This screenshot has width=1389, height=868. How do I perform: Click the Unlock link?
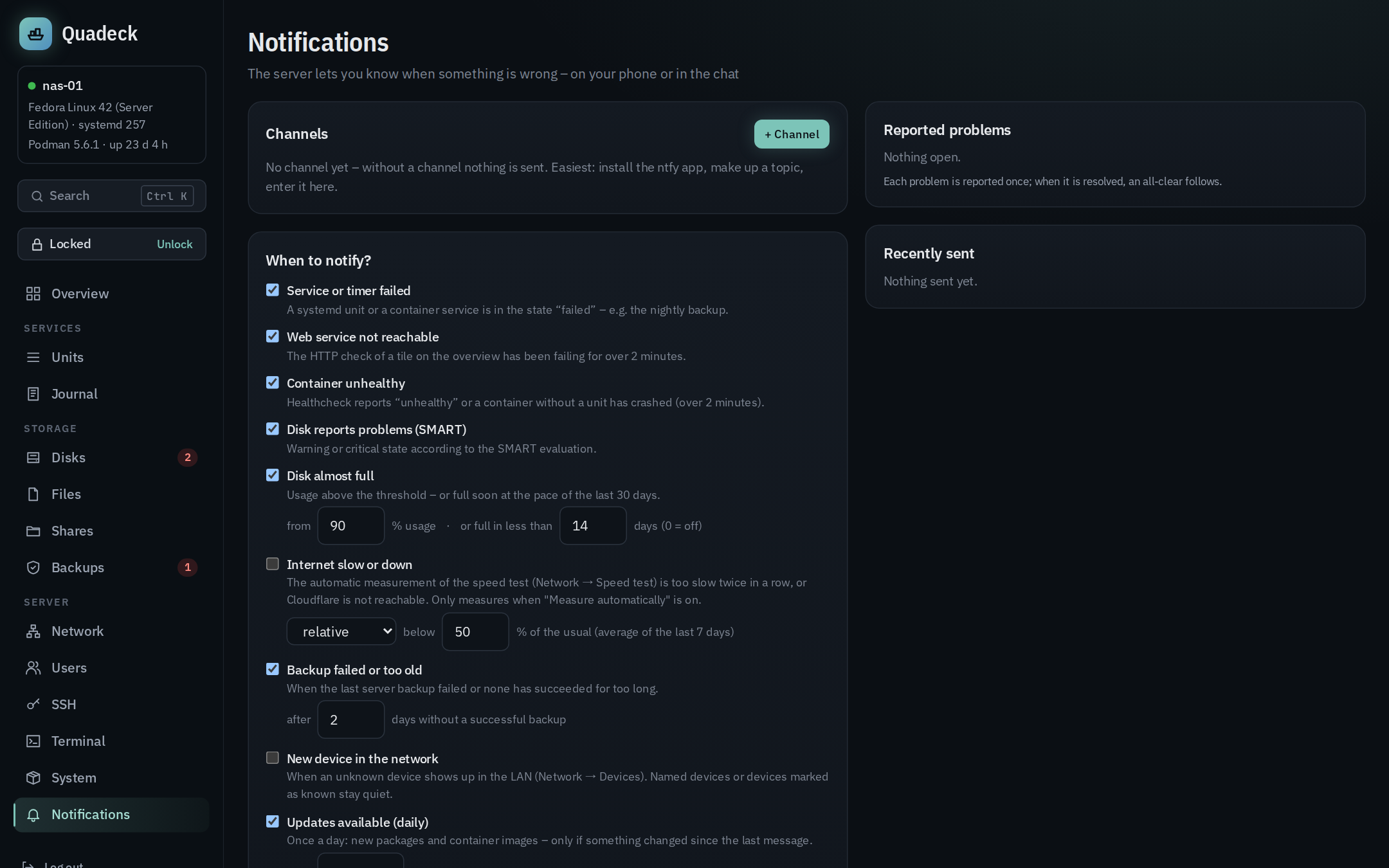click(x=175, y=244)
